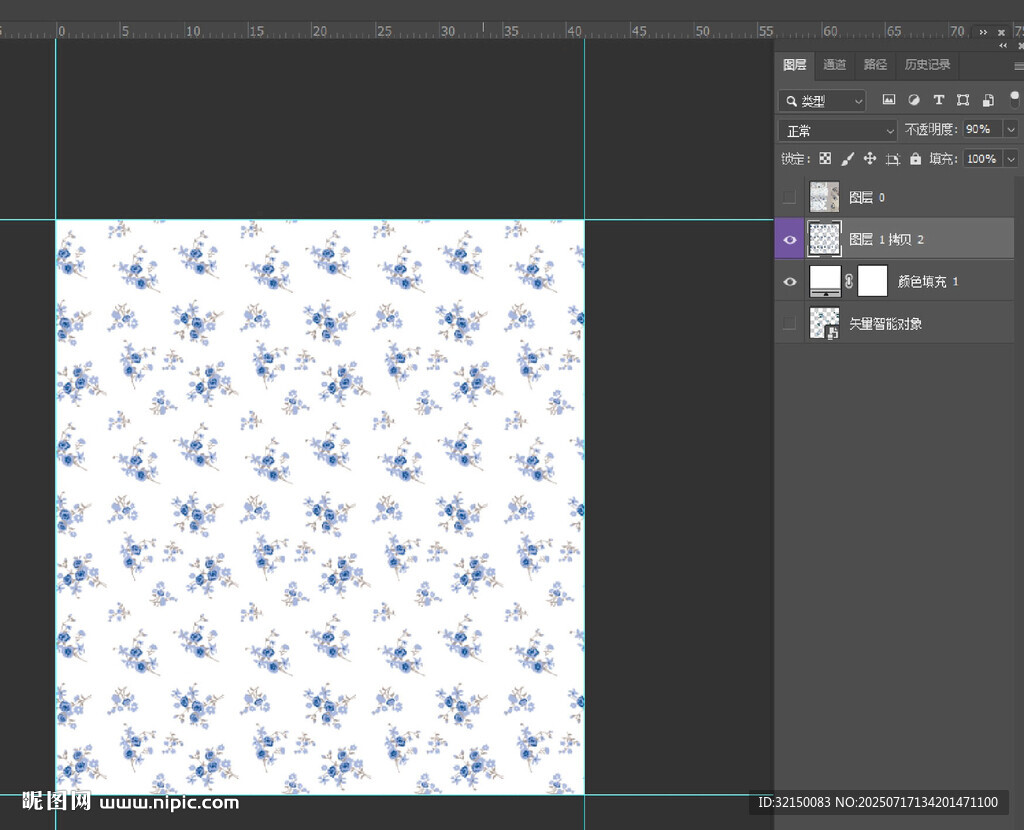Lock image pixels brush icon
The width and height of the screenshot is (1024, 830).
(847, 159)
